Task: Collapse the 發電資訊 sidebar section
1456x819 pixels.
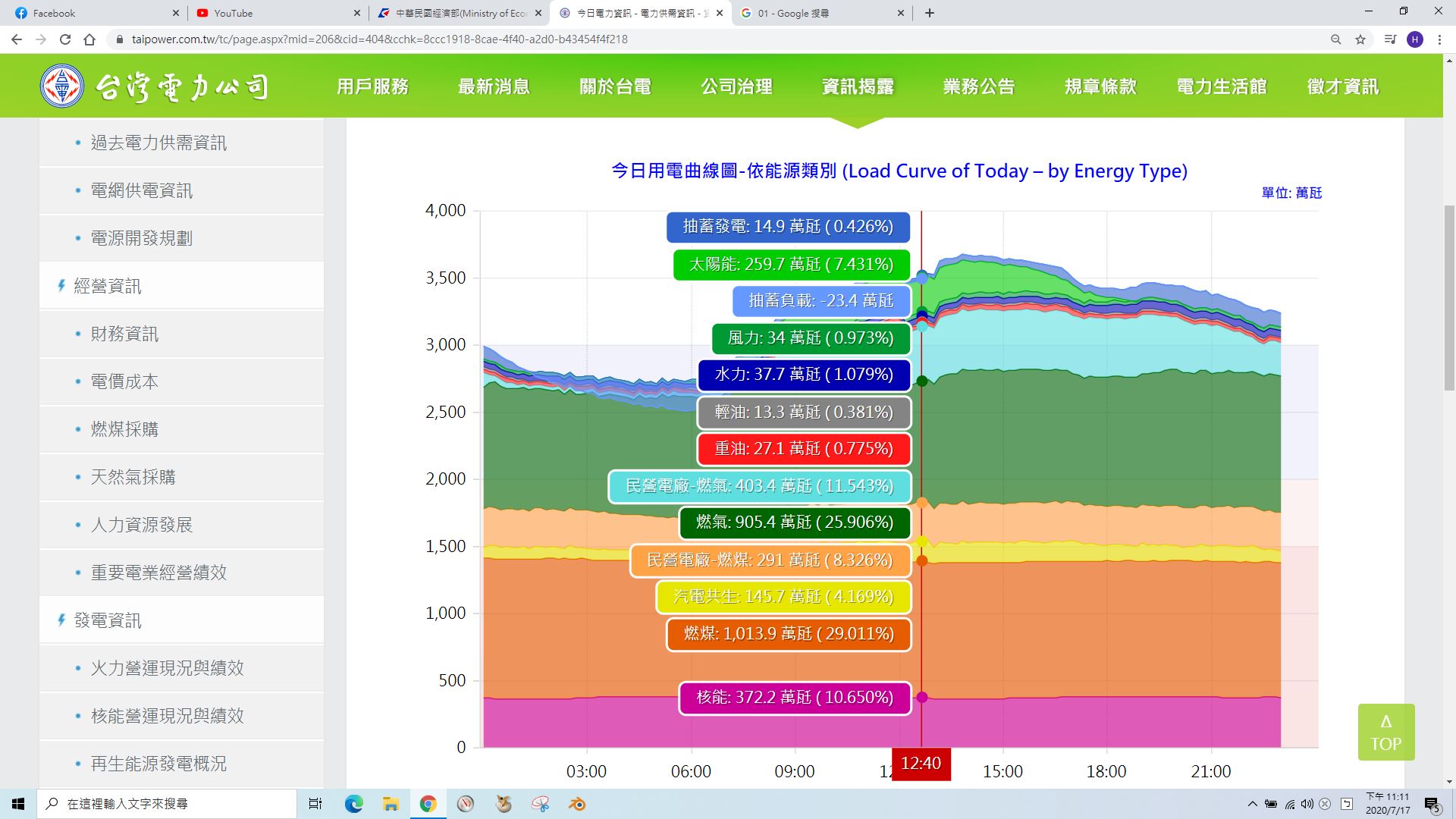Action: pos(181,620)
